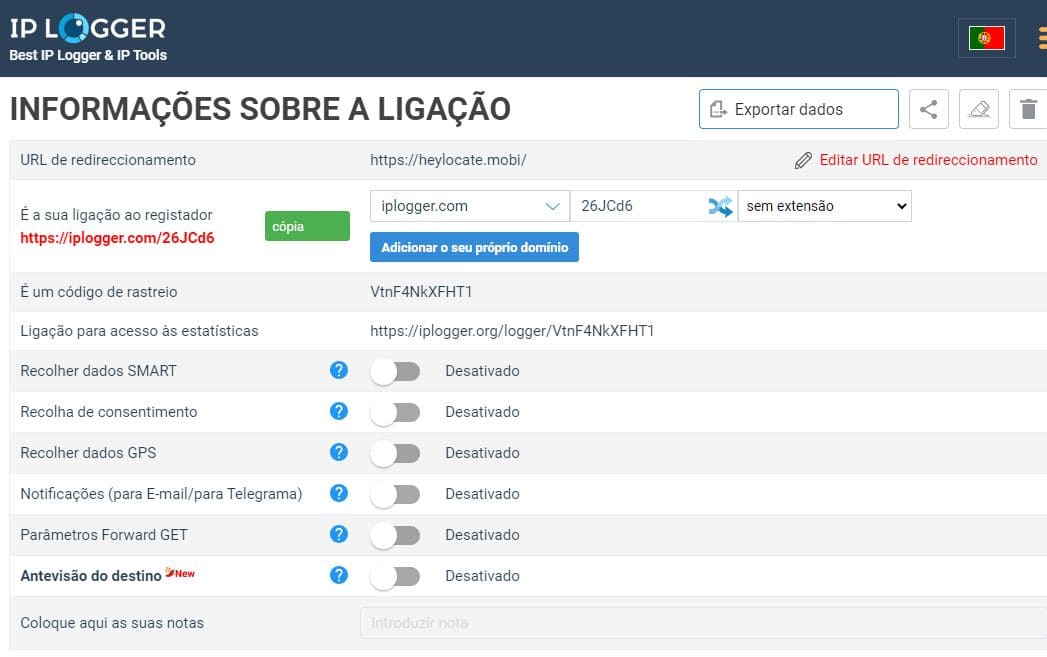Click Adicionar o seu próprio domínio button
The height and width of the screenshot is (657, 1047).
474,247
